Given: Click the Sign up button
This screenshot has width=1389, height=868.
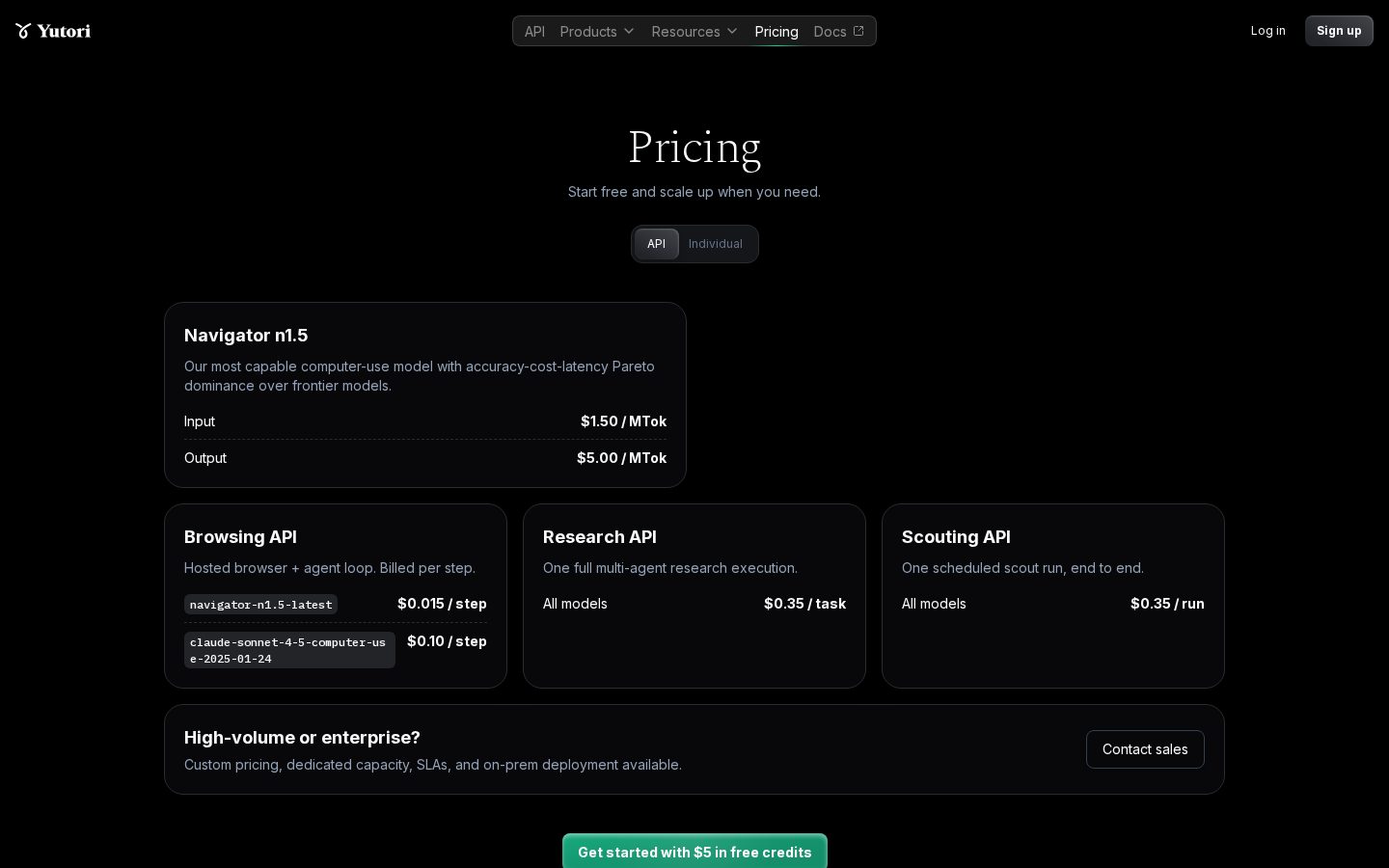Looking at the screenshot, I should 1339,31.
